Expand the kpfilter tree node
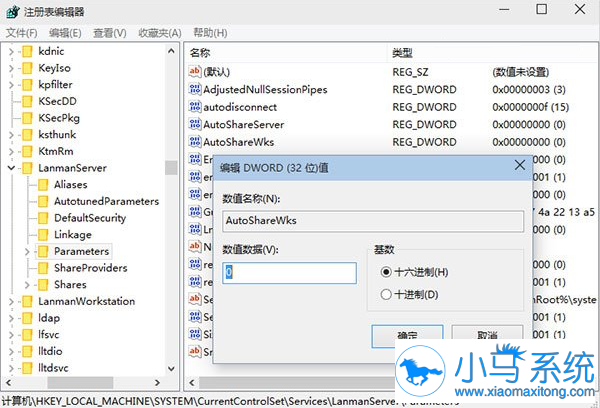The height and width of the screenshot is (408, 600). [11, 85]
